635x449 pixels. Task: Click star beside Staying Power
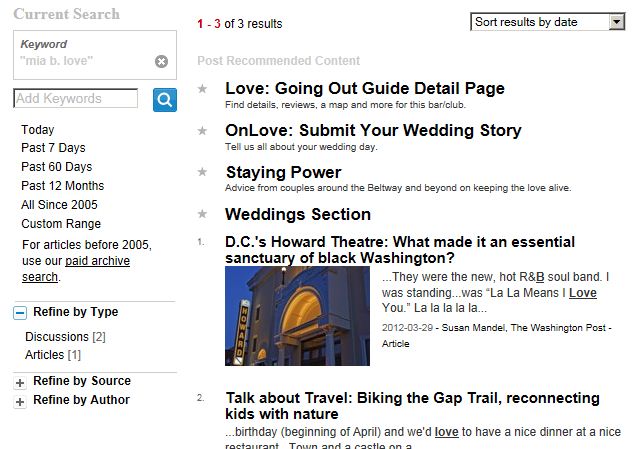[x=202, y=172]
